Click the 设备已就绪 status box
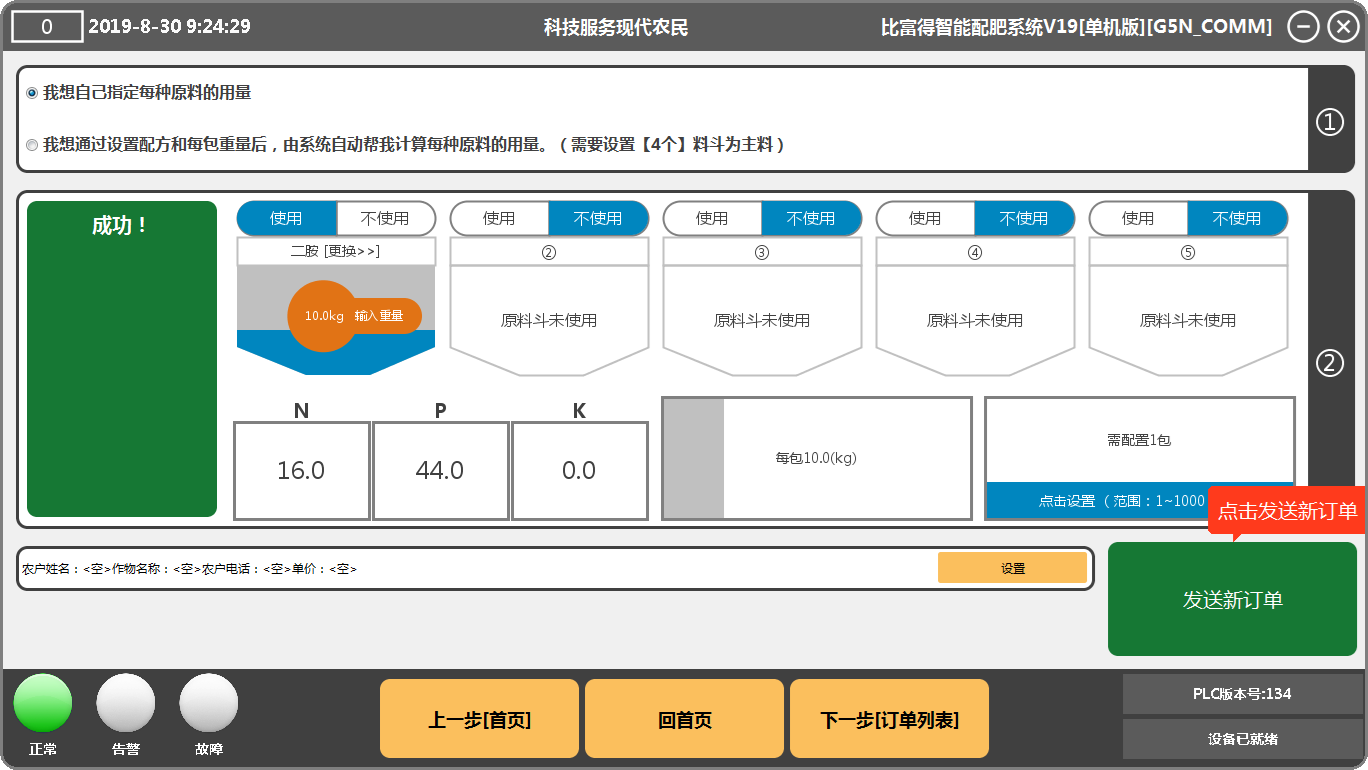This screenshot has width=1368, height=770. [x=1242, y=739]
